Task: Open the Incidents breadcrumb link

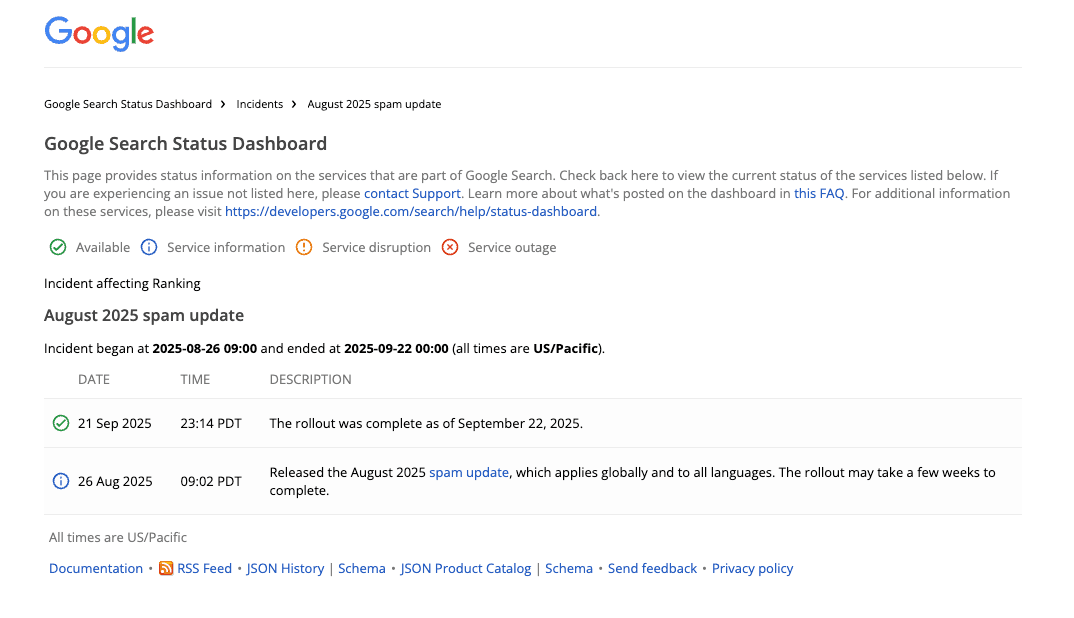Action: (x=260, y=104)
